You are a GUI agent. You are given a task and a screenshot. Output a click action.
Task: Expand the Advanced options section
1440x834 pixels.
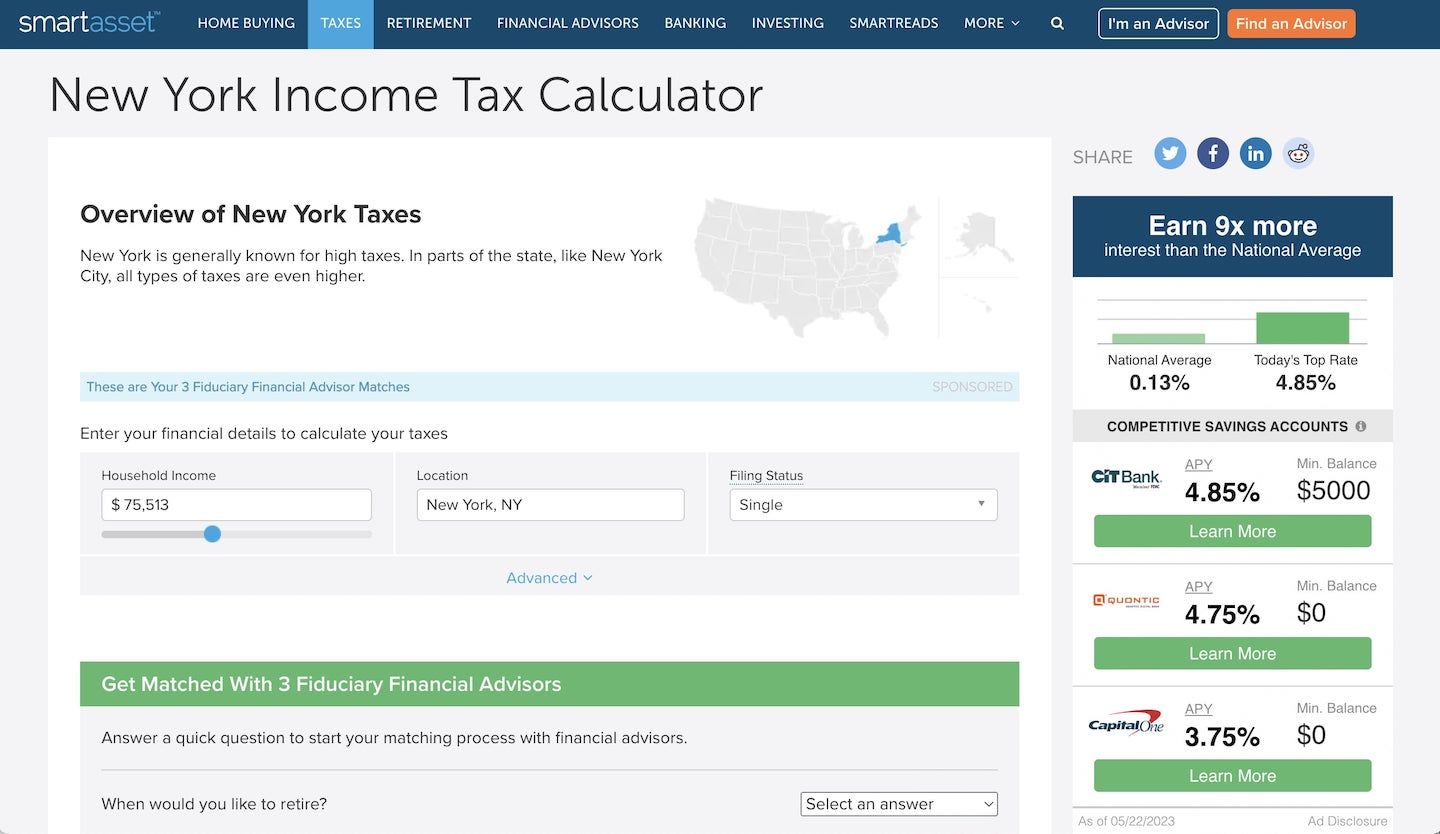[549, 578]
